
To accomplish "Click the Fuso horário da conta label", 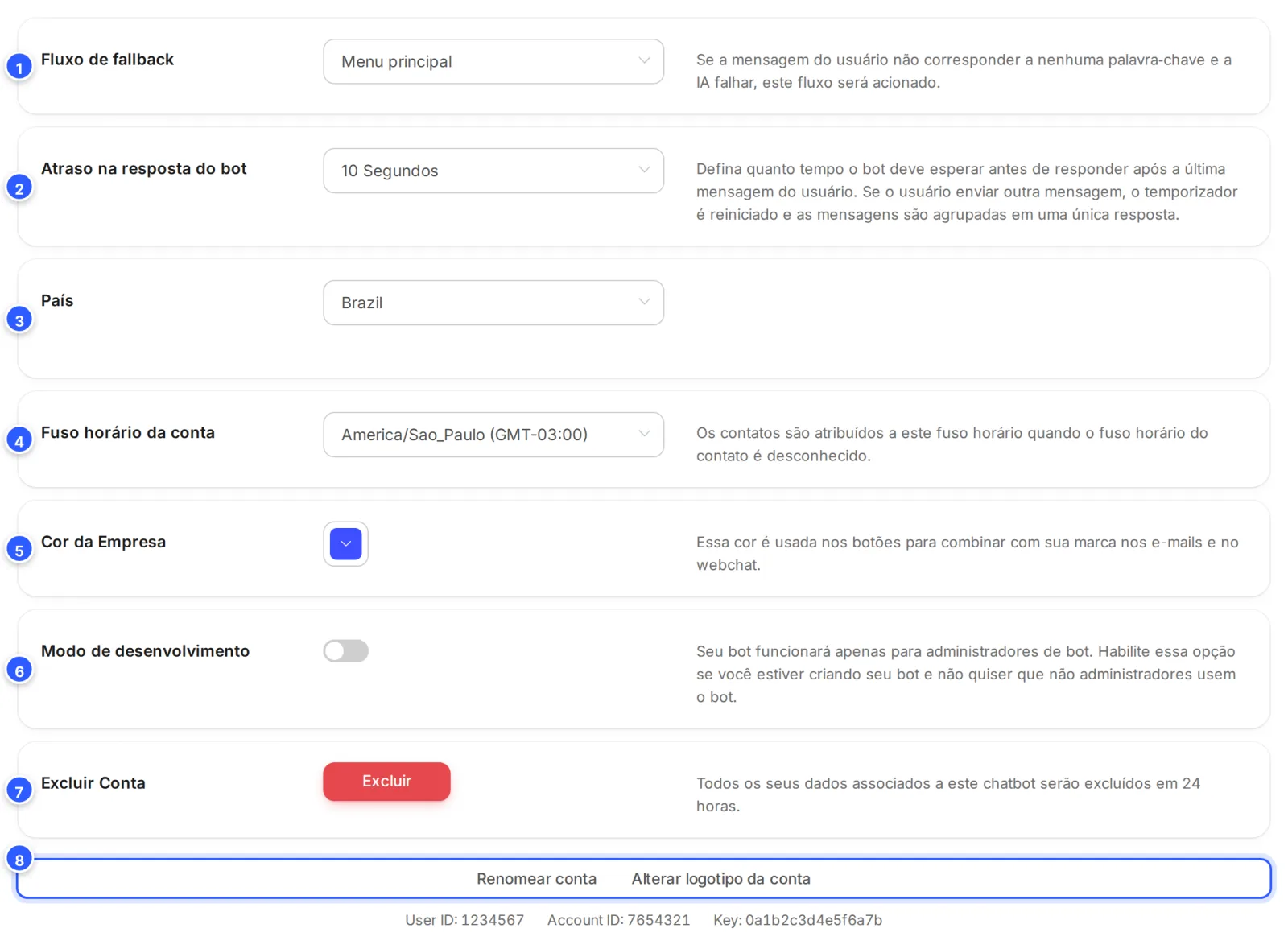I will (x=128, y=433).
